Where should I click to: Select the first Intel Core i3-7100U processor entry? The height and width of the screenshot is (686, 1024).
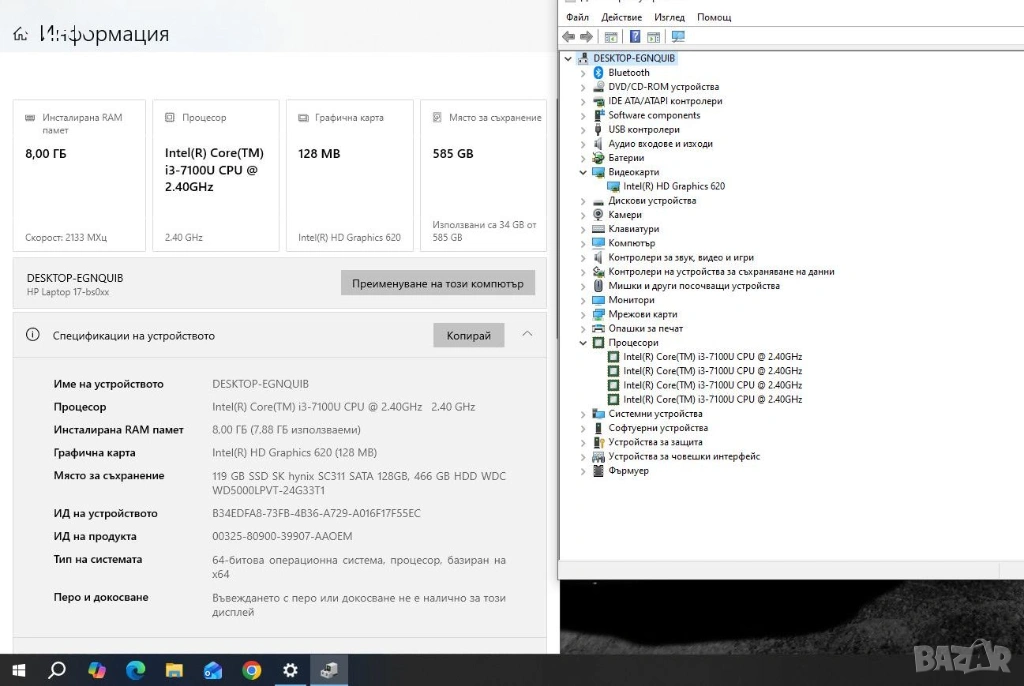click(711, 357)
